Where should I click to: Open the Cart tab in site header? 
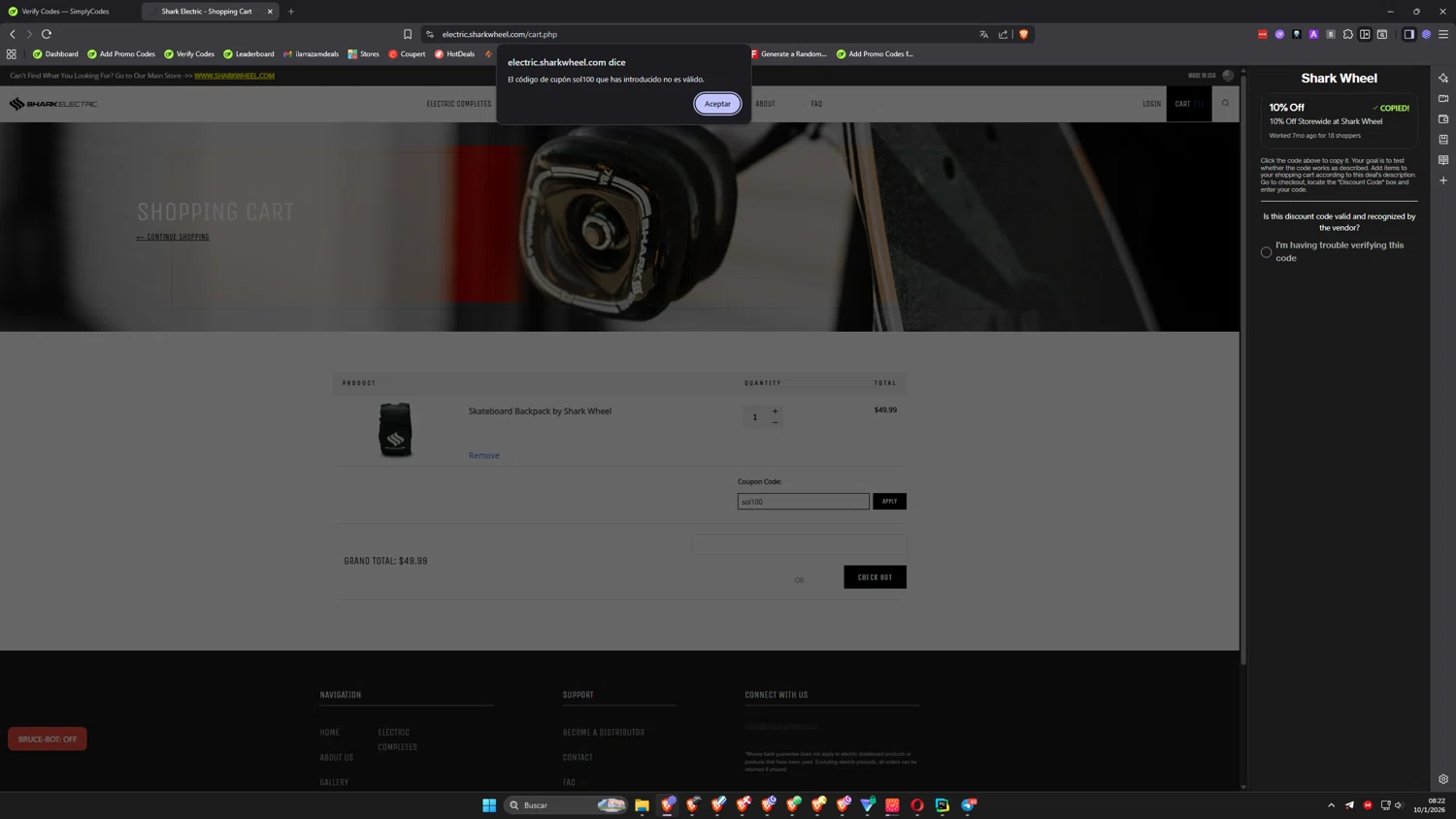click(x=1188, y=104)
